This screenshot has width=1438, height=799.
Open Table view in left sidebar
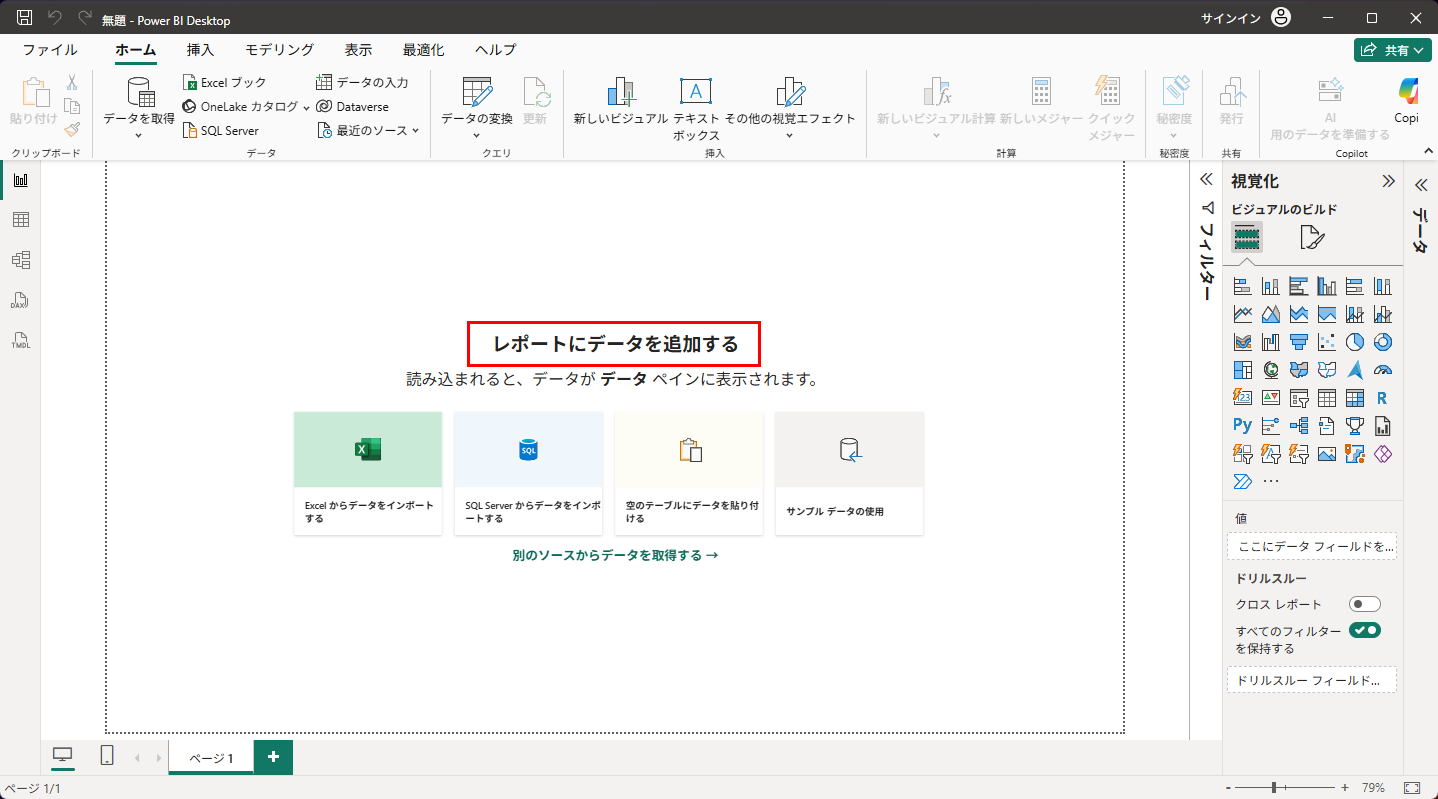pyautogui.click(x=20, y=220)
